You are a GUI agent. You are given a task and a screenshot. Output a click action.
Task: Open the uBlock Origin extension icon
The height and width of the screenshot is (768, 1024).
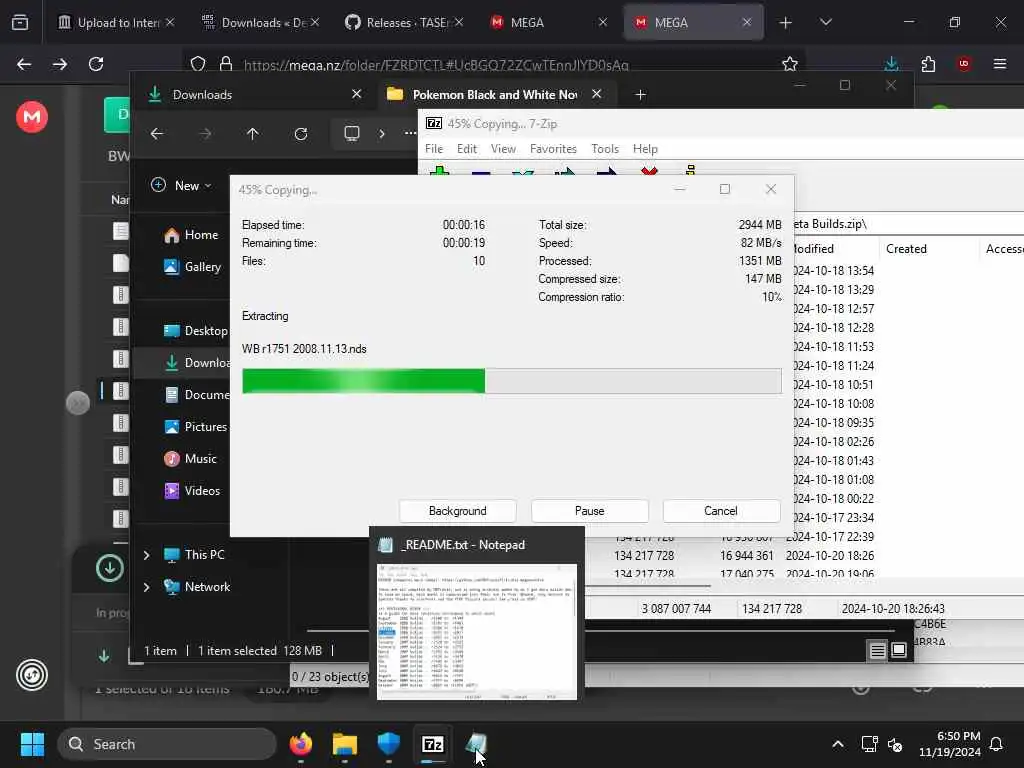pyautogui.click(x=964, y=64)
